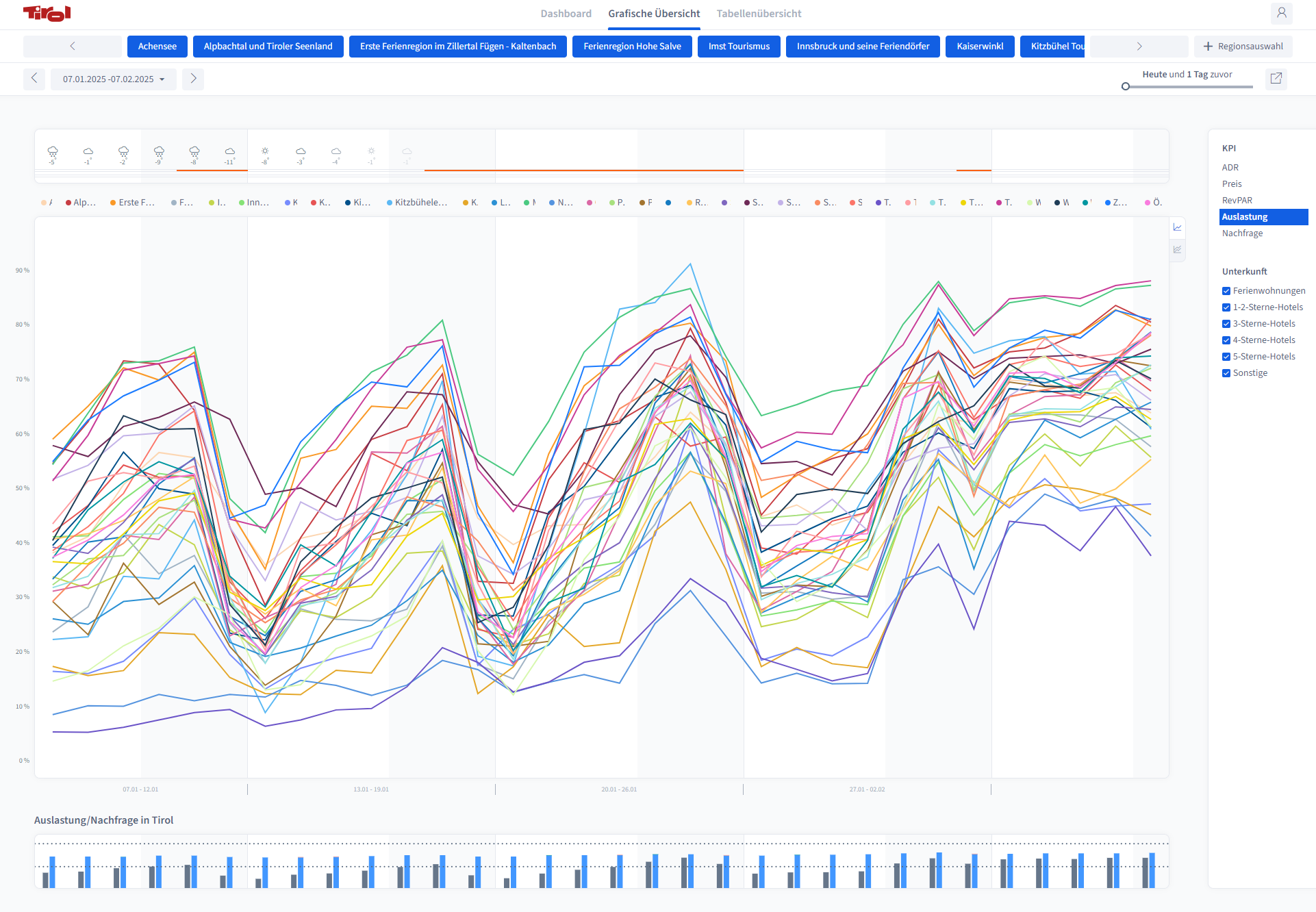Click the Achensee region chip

[157, 47]
